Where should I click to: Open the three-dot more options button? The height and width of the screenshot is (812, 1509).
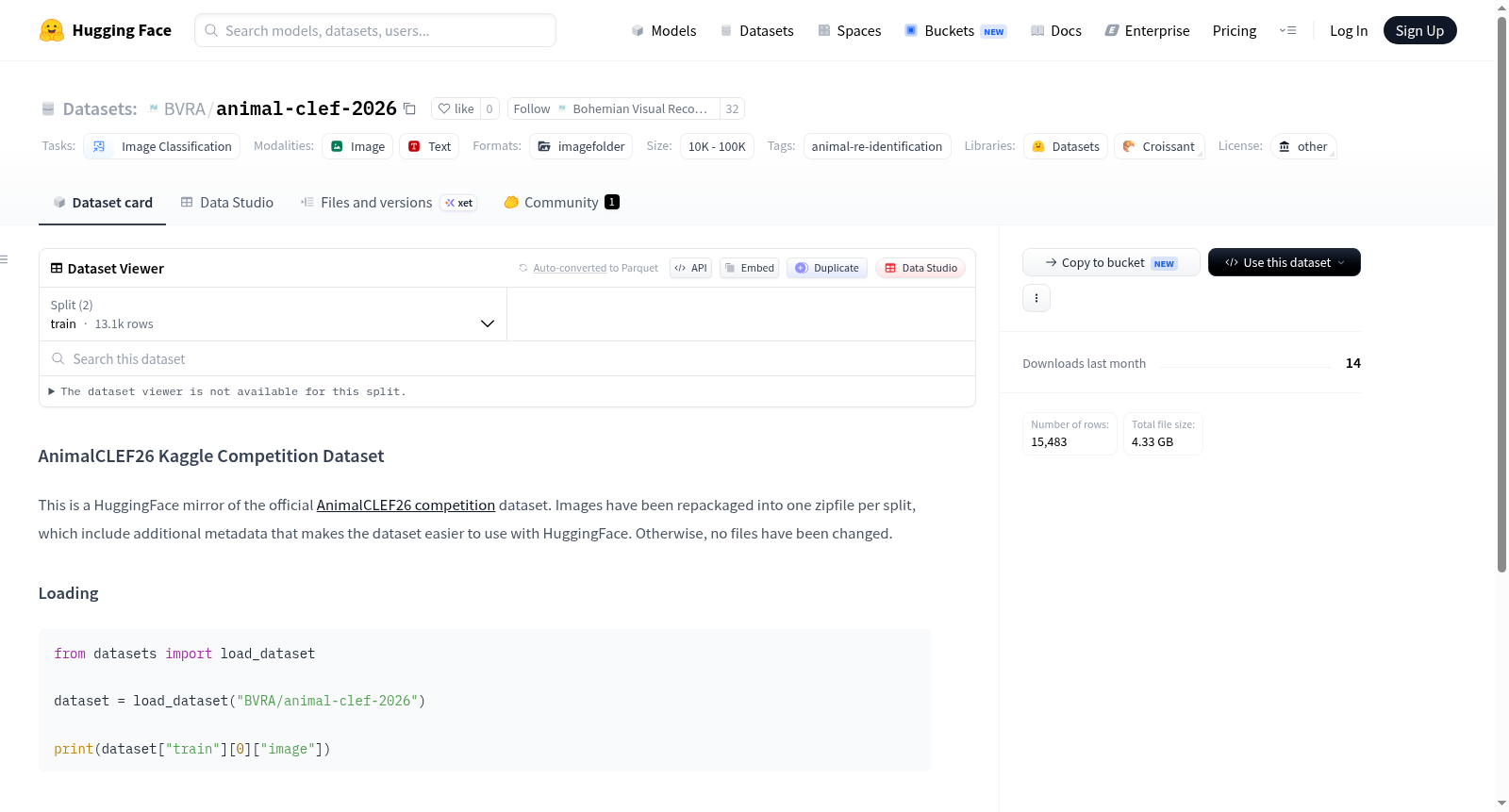point(1036,298)
